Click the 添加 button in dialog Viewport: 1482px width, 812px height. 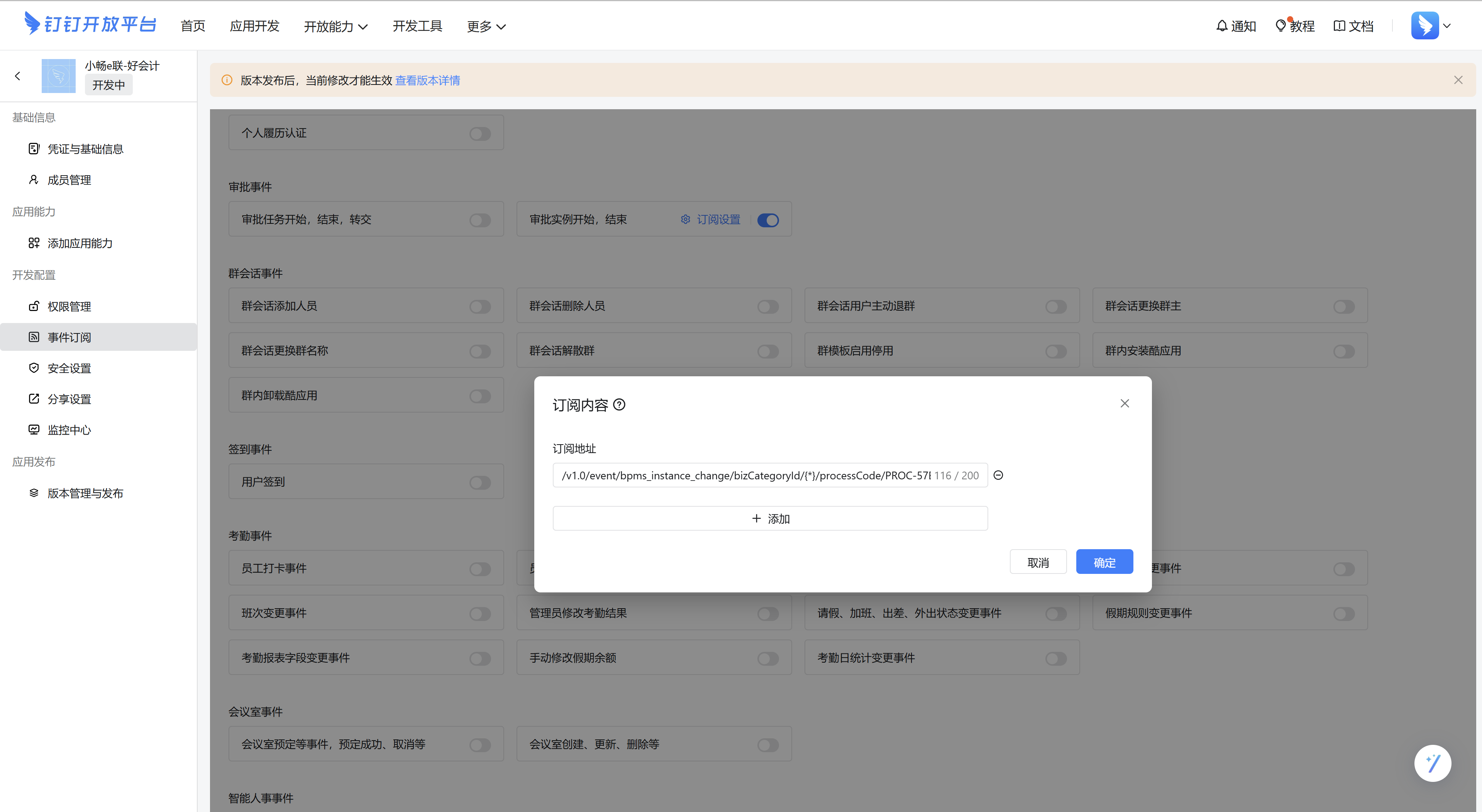coord(770,518)
